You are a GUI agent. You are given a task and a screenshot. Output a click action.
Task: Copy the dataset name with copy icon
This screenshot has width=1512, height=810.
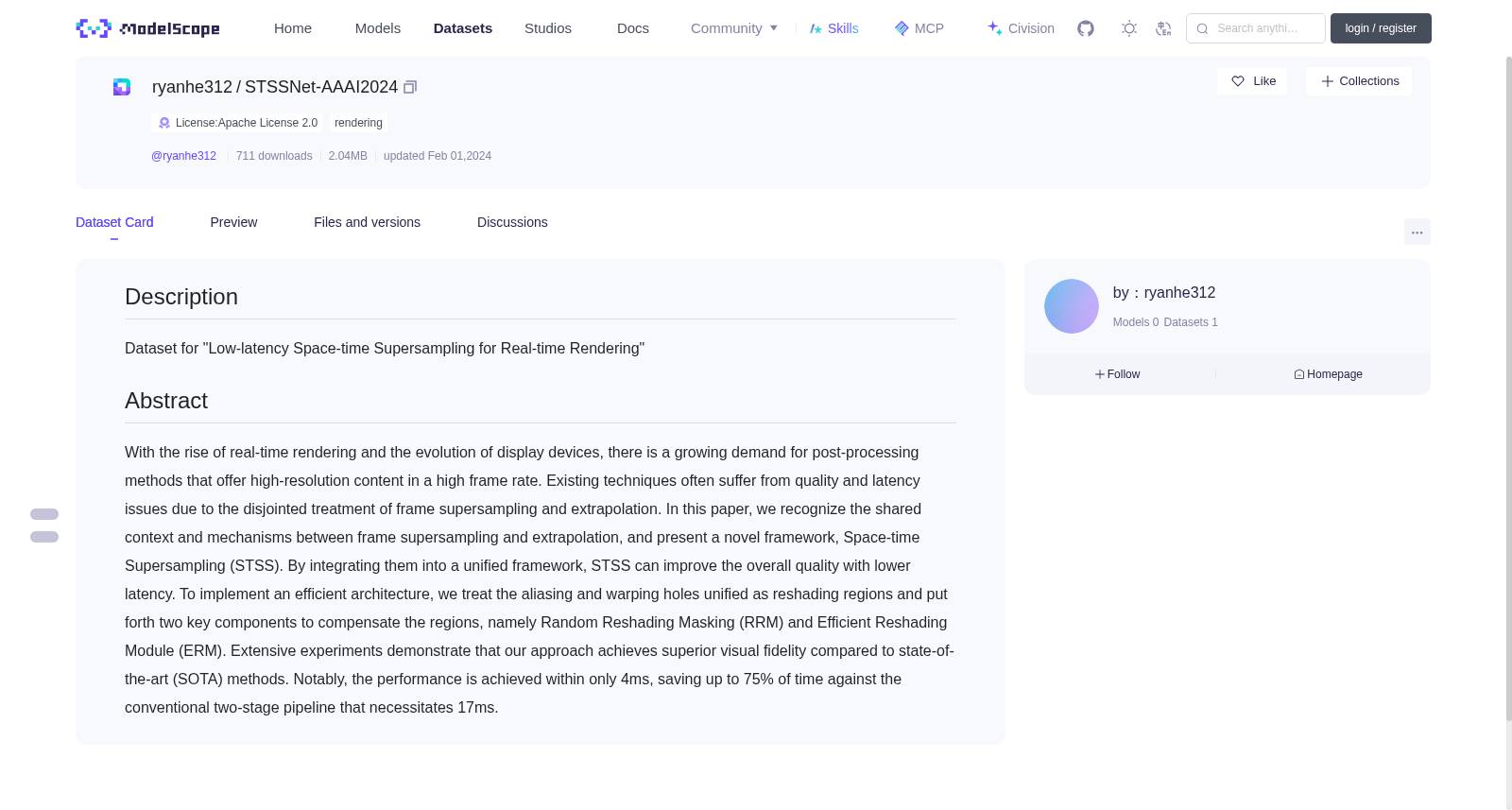pos(410,87)
